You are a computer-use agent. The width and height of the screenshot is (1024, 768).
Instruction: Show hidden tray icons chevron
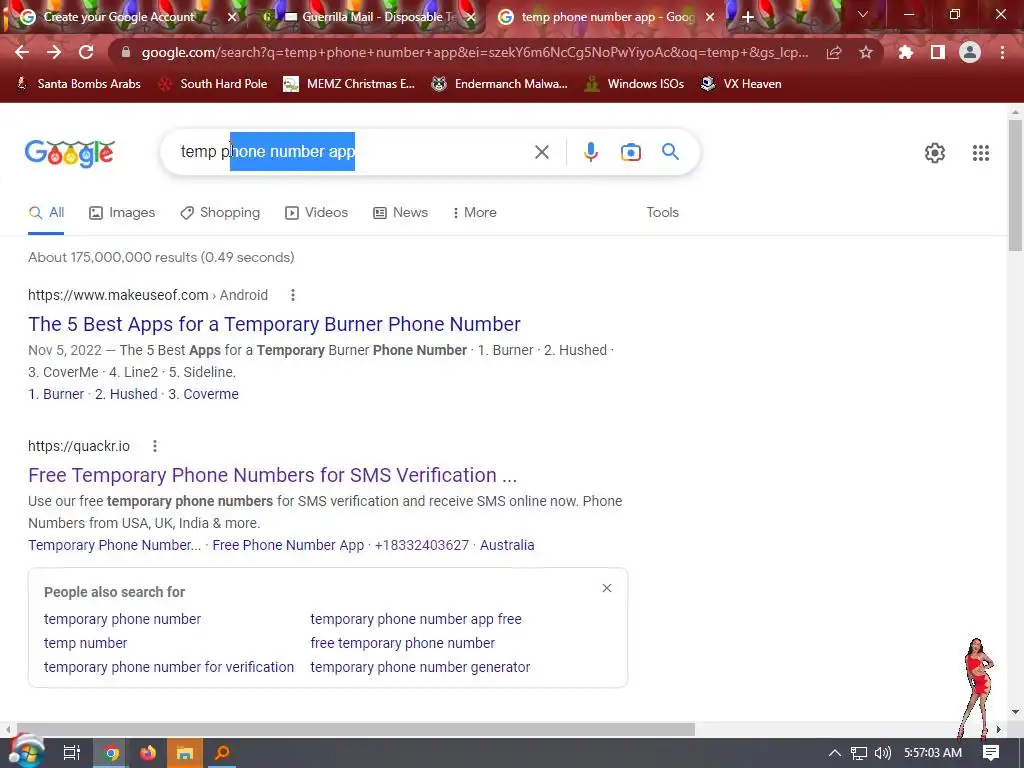point(835,753)
